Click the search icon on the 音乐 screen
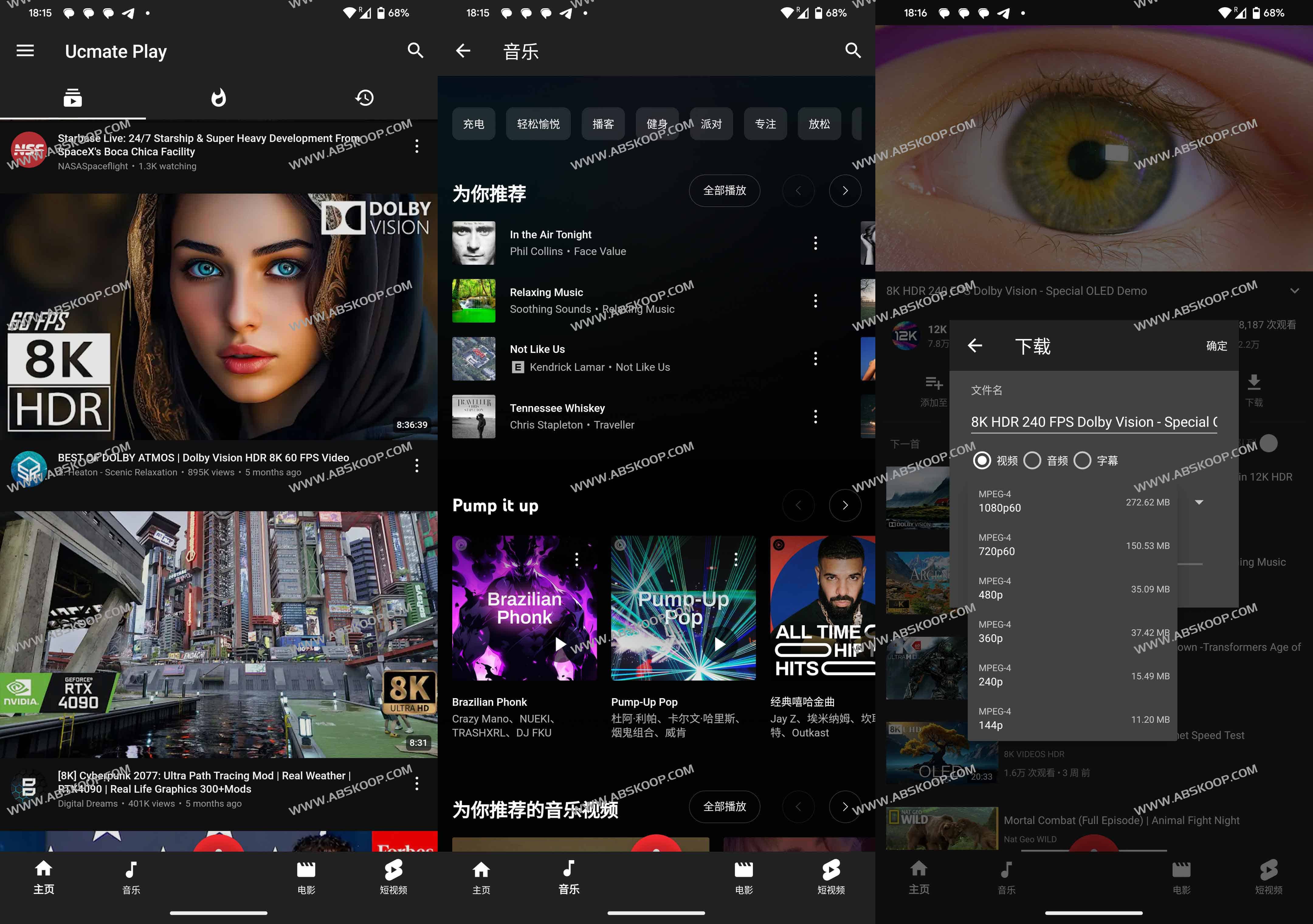1313x924 pixels. pyautogui.click(x=853, y=51)
